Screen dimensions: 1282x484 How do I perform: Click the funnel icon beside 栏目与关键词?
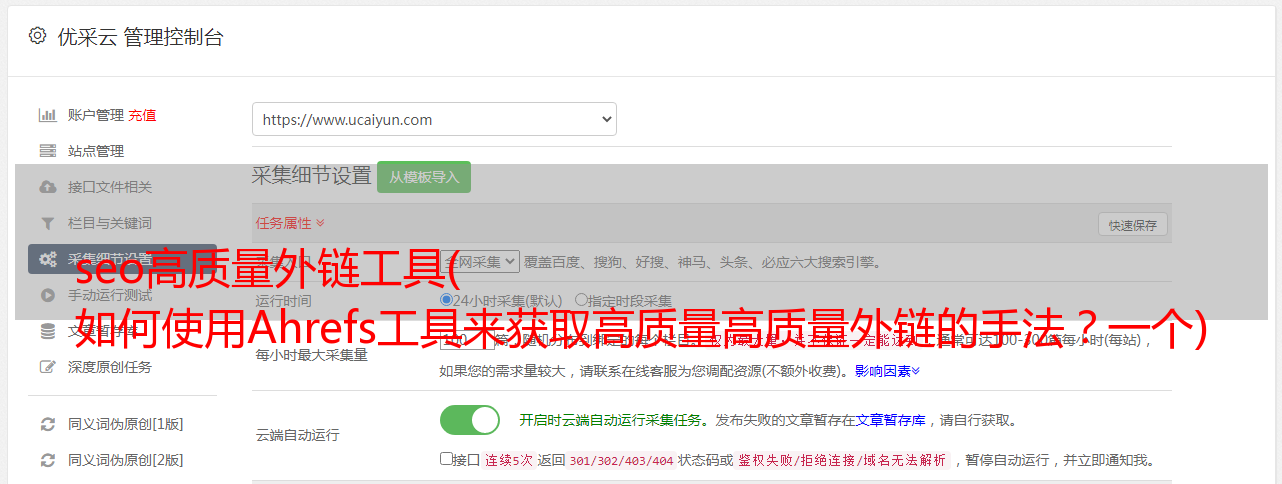(x=47, y=223)
